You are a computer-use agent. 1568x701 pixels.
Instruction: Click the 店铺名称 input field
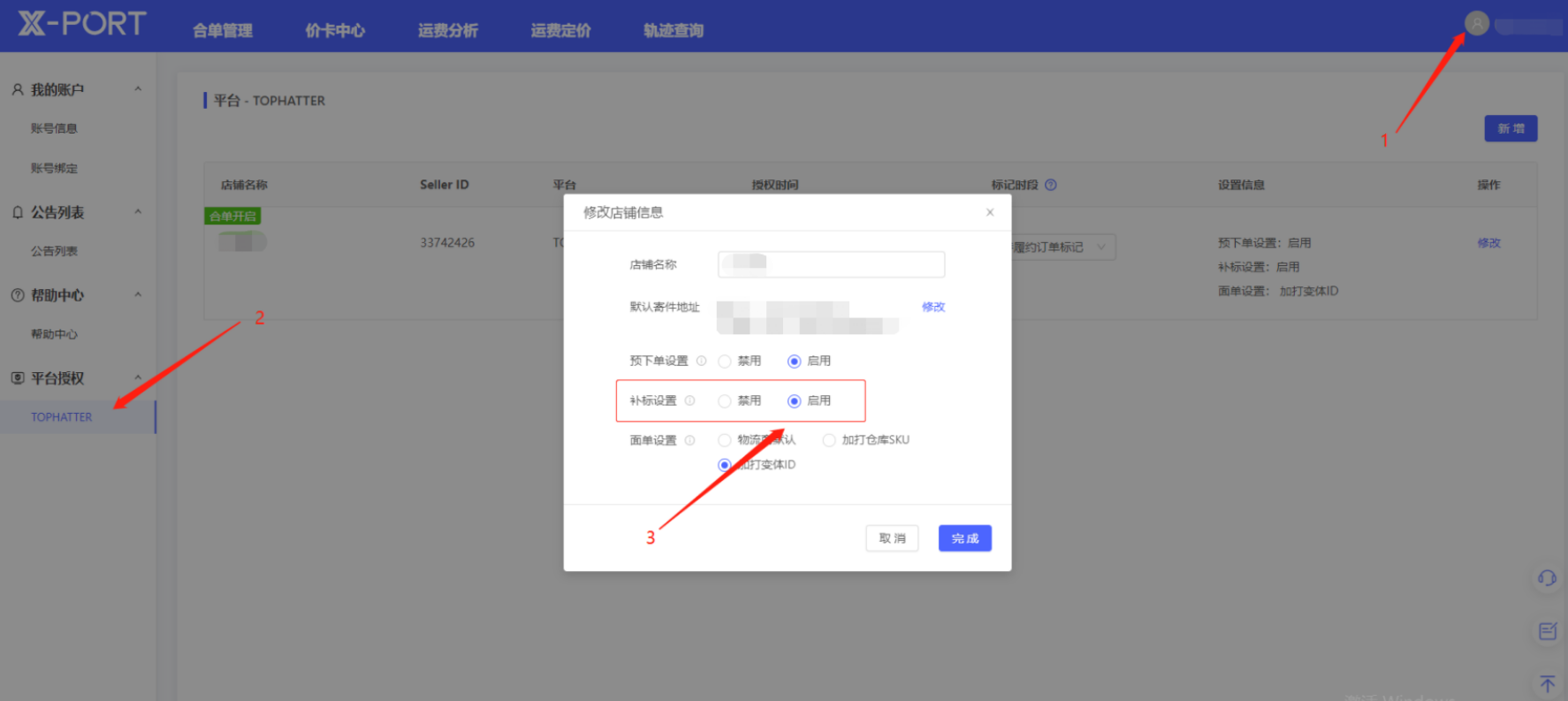tap(831, 264)
